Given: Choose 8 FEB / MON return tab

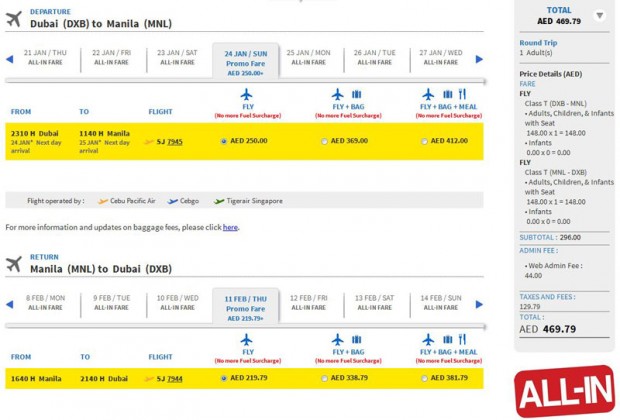Looking at the screenshot, I should tap(45, 303).
